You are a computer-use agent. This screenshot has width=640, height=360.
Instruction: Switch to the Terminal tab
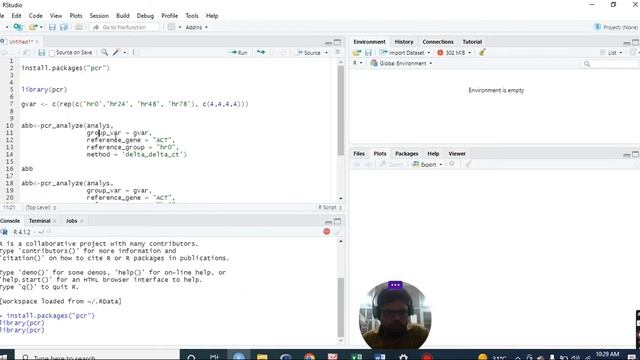click(x=40, y=221)
